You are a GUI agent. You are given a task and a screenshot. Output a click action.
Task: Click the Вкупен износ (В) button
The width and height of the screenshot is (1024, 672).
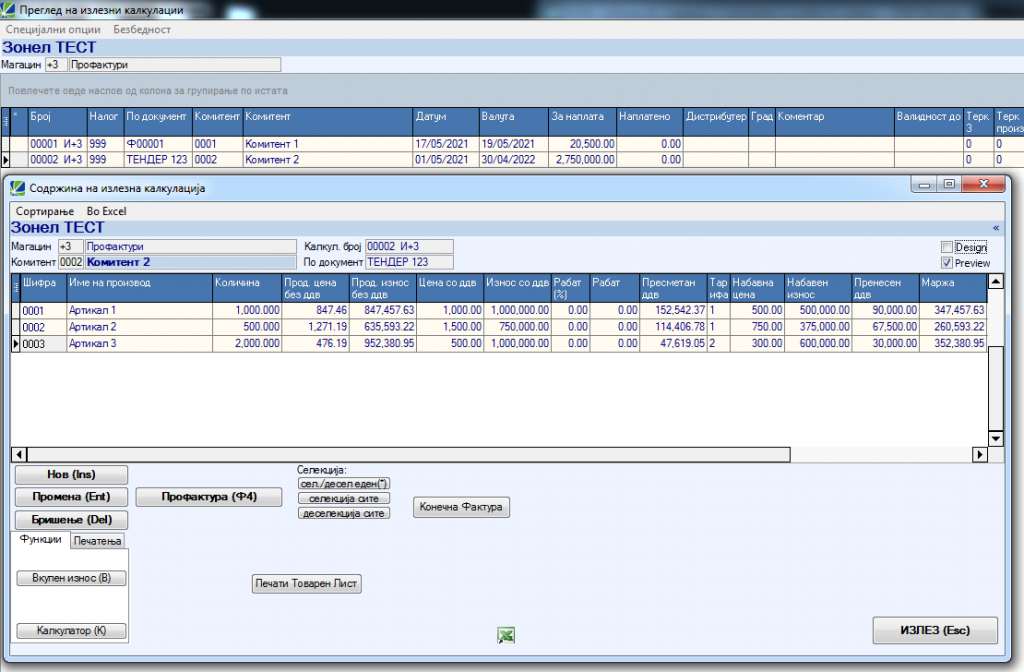(71, 578)
